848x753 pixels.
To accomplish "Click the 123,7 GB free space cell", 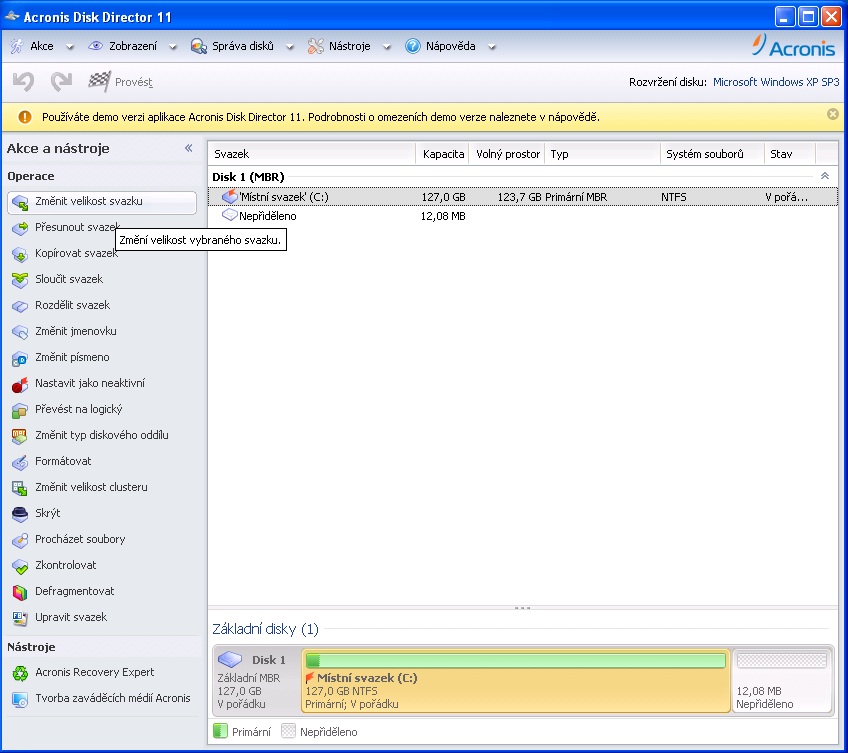I will click(x=519, y=197).
